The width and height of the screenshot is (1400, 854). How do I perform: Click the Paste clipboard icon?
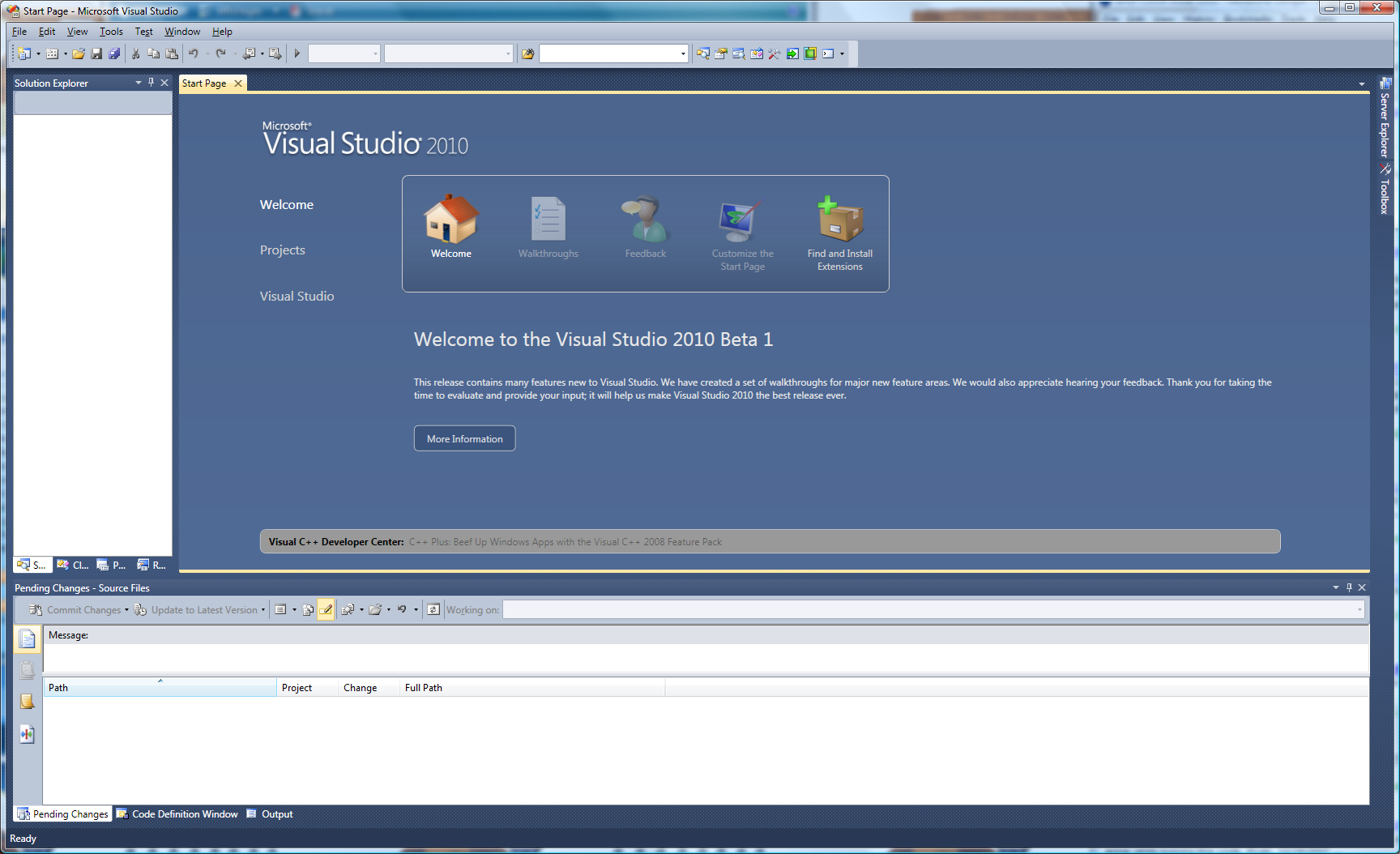pos(172,53)
